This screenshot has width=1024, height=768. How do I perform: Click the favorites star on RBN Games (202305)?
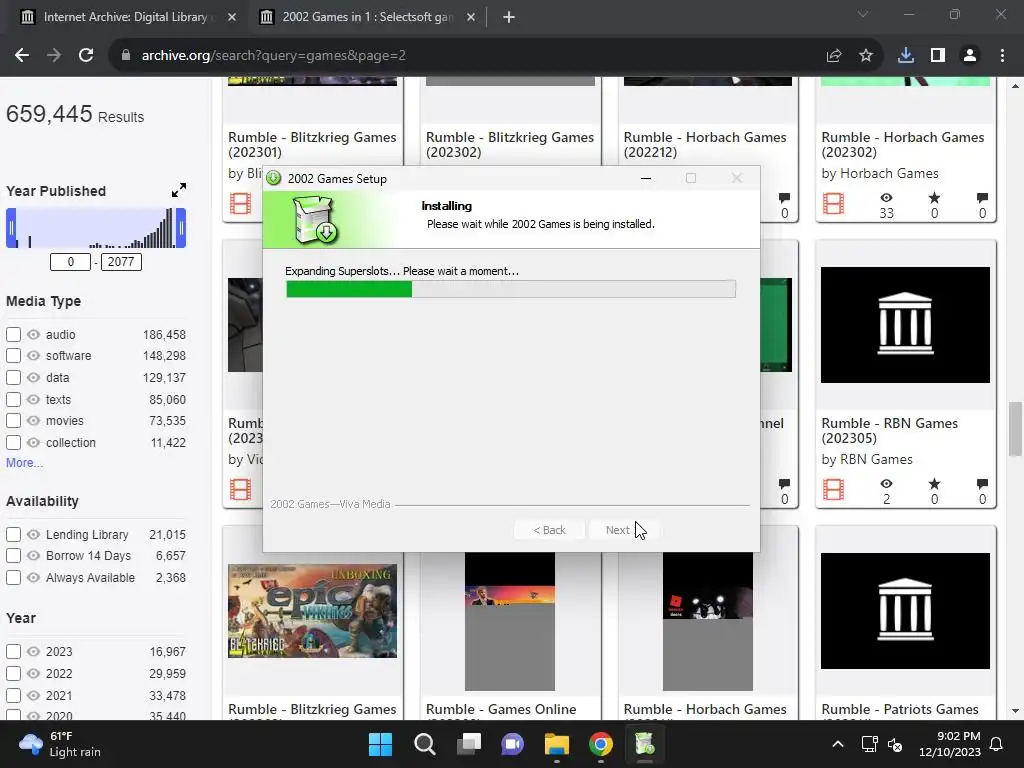(x=935, y=483)
